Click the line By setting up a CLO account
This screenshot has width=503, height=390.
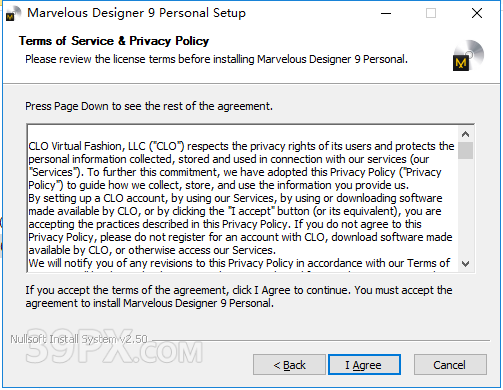coord(235,198)
